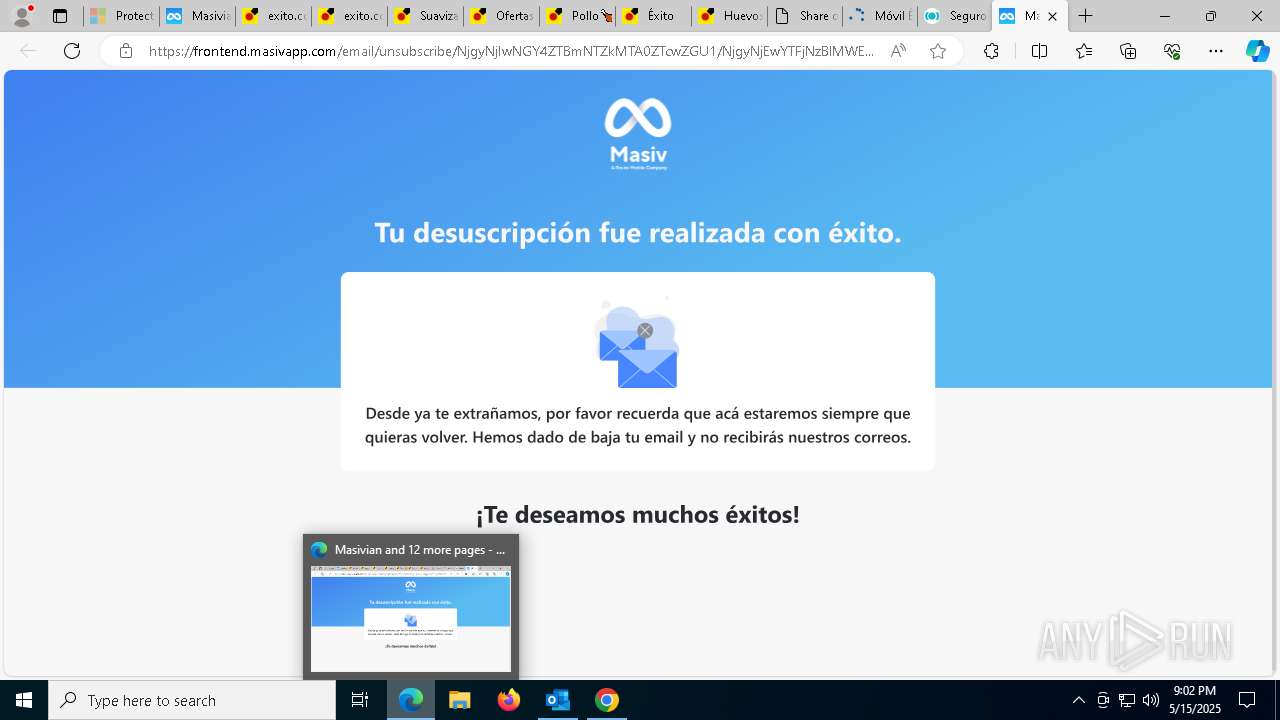The width and height of the screenshot is (1280, 720).
Task: Click the envelope unsubscribe illustration
Action: pos(637,343)
